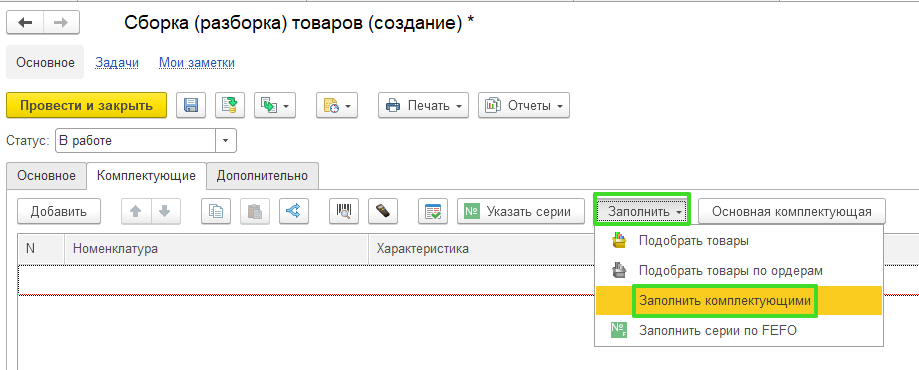Click the Указать серии button
Viewport: 919px width, 370px height.
point(521,212)
